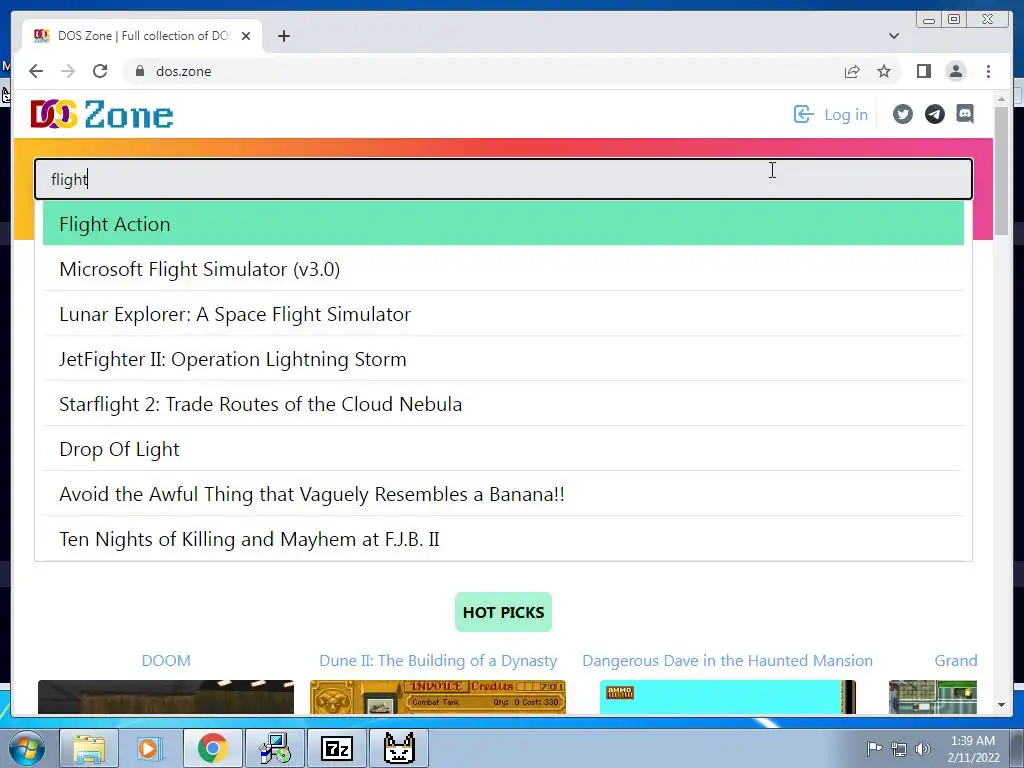
Task: Click the network tray icon
Action: [899, 749]
